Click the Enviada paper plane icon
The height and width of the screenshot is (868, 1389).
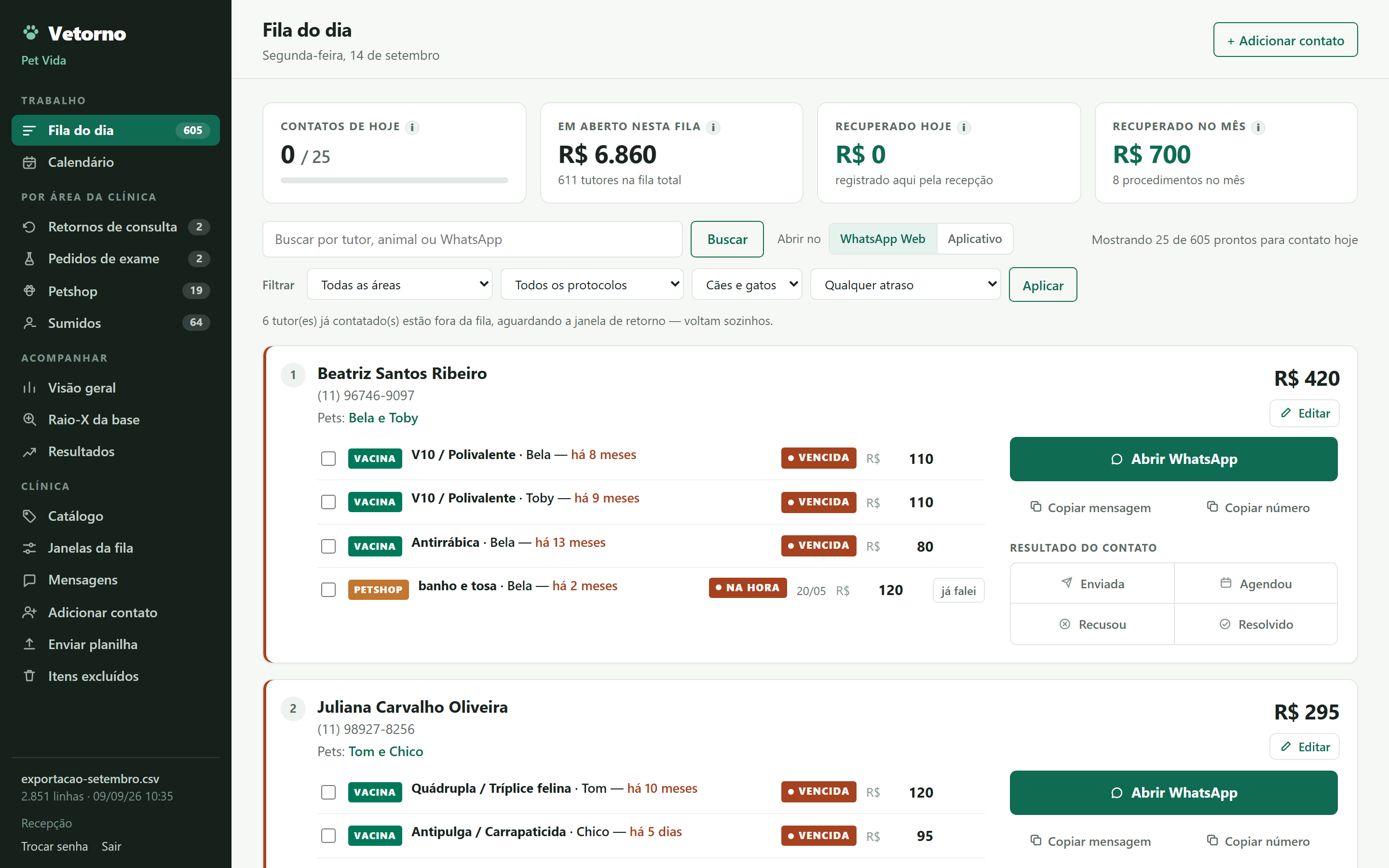(1067, 583)
